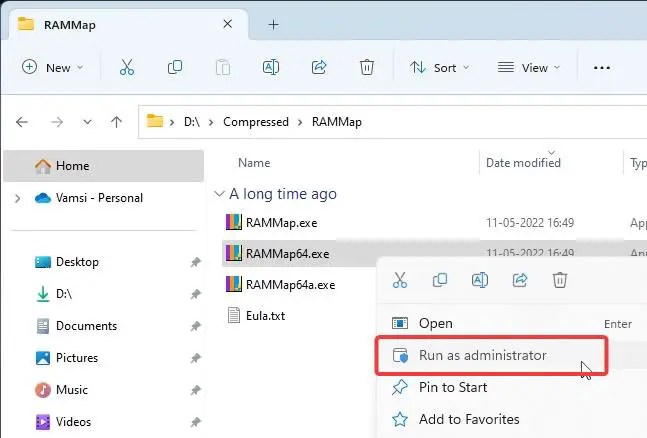Click the Rename icon in the context menu
Image resolution: width=647 pixels, height=438 pixels.
(479, 280)
